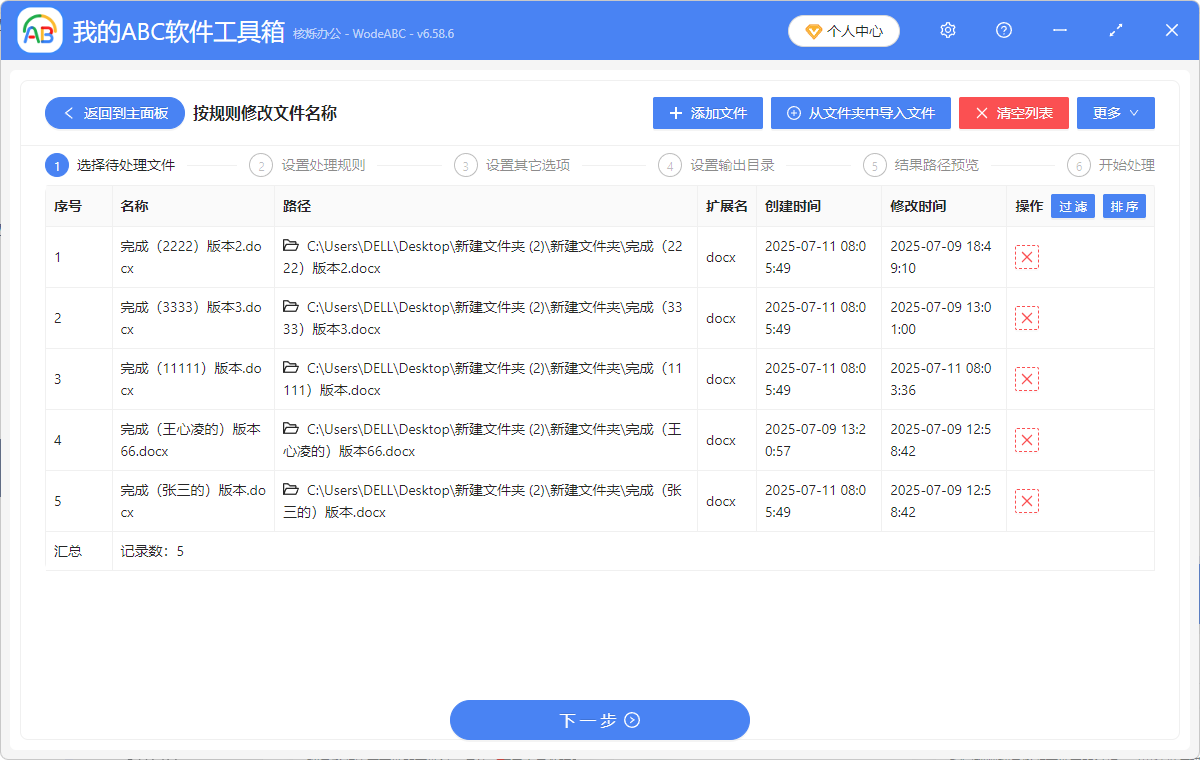Screen dimensions: 1200x760
Task: Add files using the 添加文件 button
Action: click(707, 112)
